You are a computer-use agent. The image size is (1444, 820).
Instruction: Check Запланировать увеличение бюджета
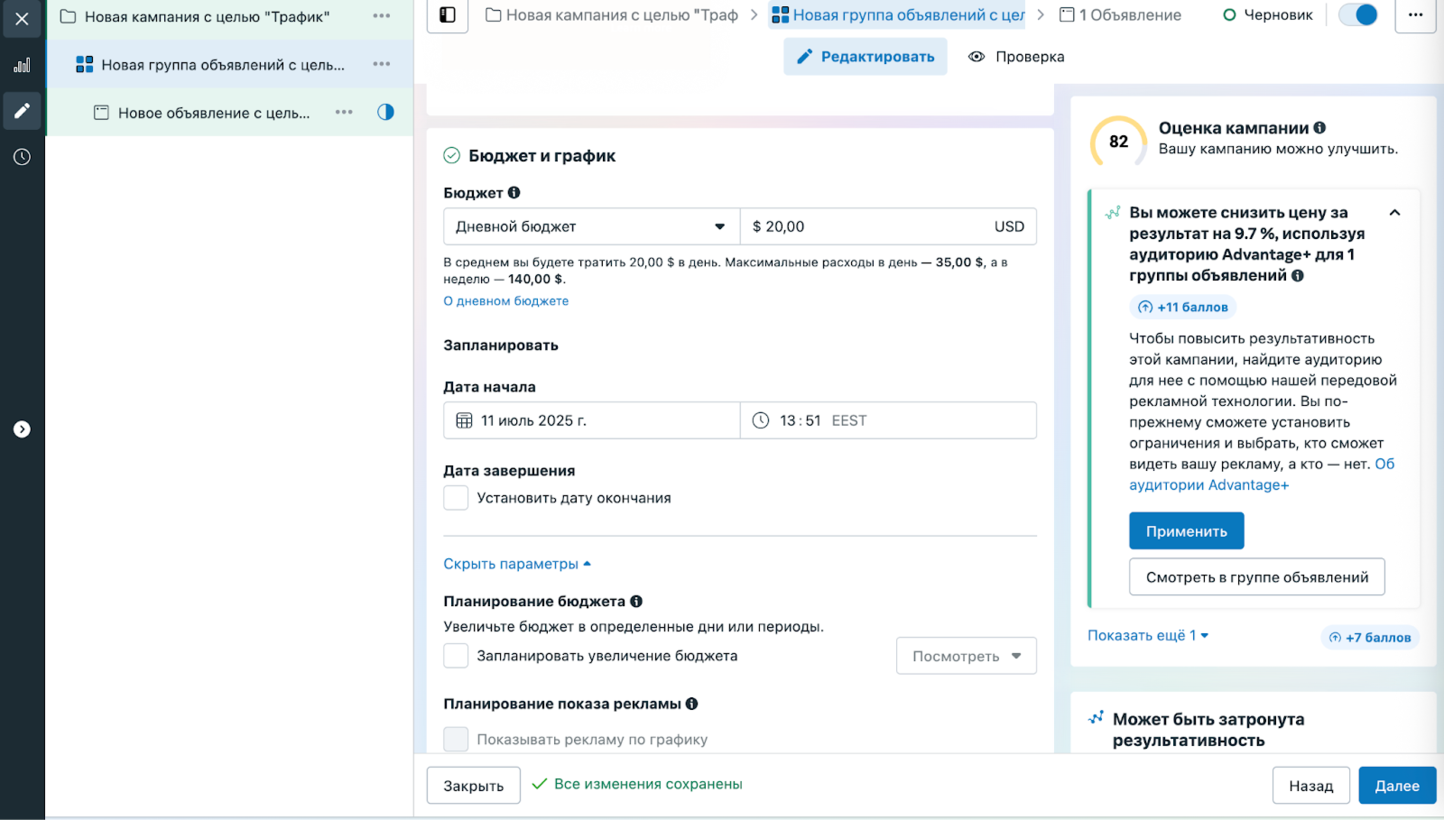coord(456,655)
